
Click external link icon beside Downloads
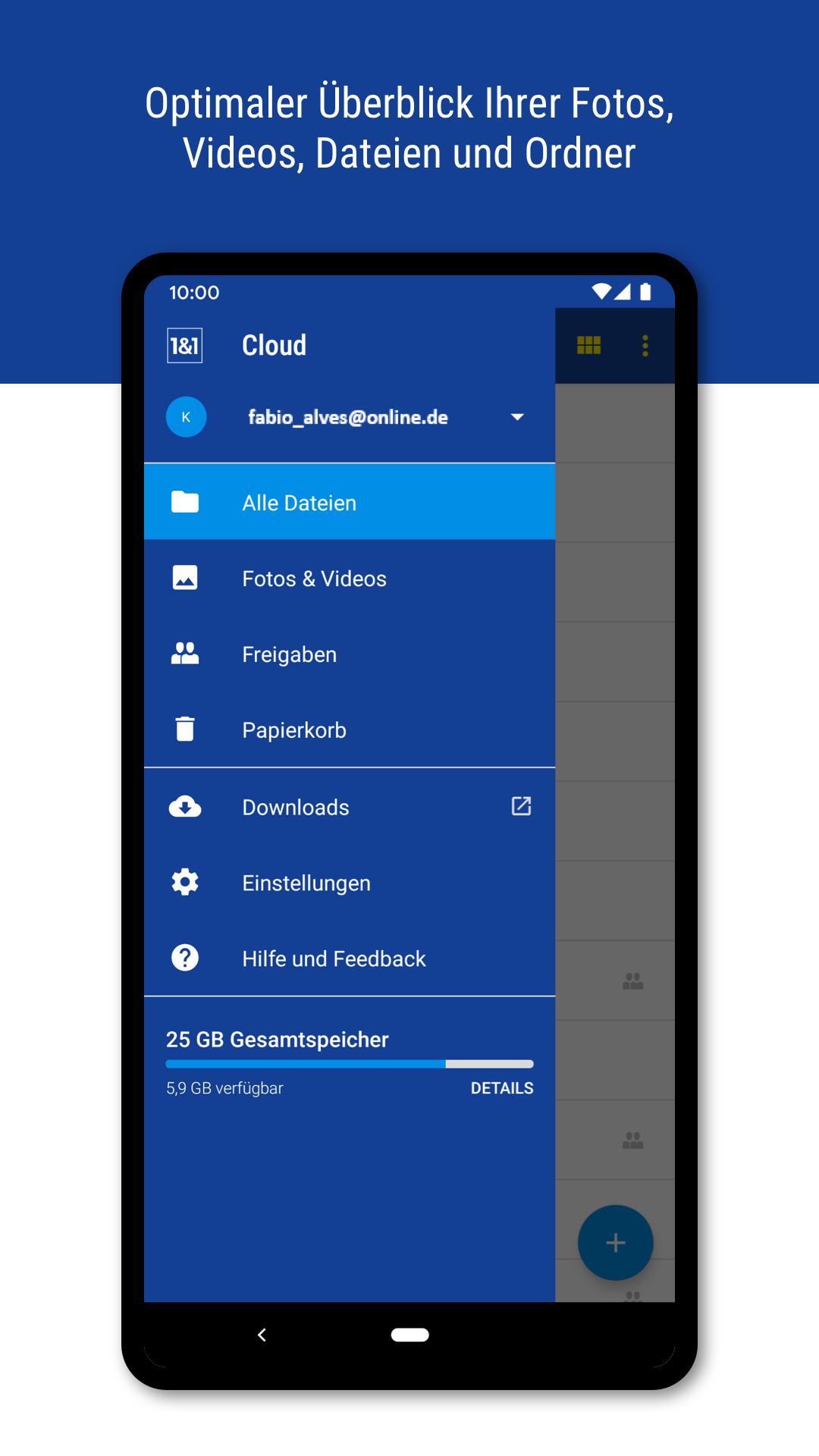[x=521, y=805]
